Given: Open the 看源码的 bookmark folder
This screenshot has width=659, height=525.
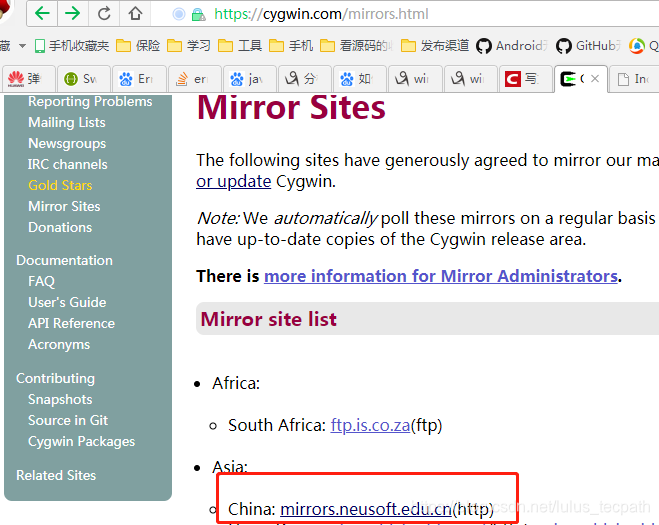Looking at the screenshot, I should [356, 45].
